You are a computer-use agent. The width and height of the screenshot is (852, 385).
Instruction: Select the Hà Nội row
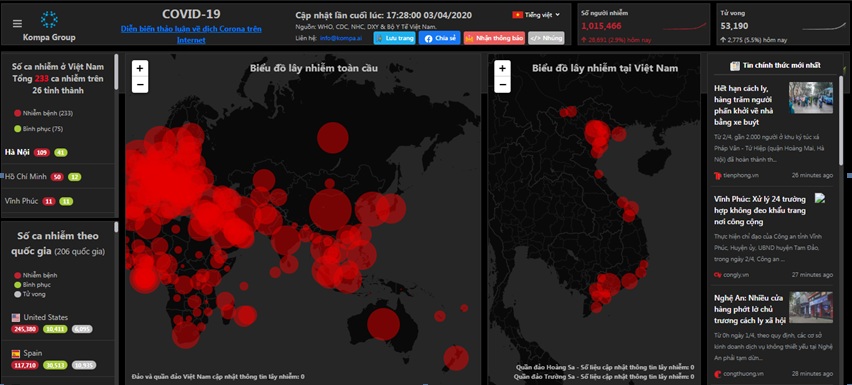(x=58, y=153)
